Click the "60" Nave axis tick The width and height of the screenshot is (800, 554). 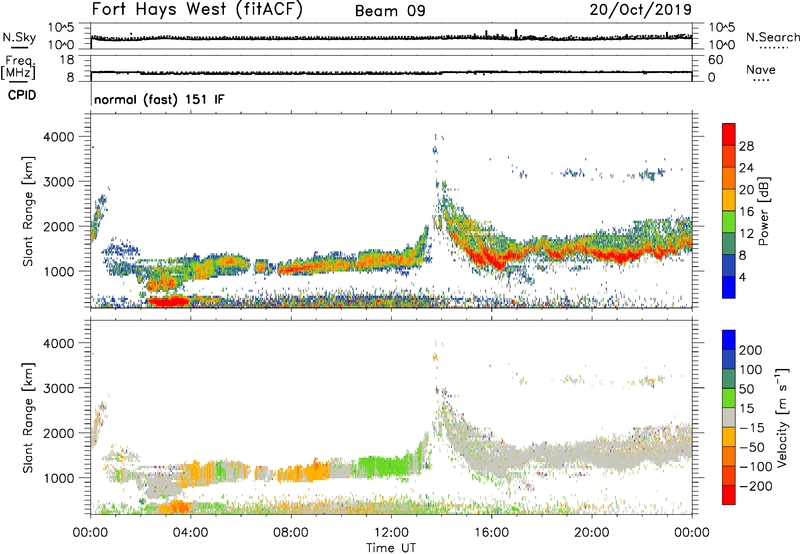(x=715, y=60)
